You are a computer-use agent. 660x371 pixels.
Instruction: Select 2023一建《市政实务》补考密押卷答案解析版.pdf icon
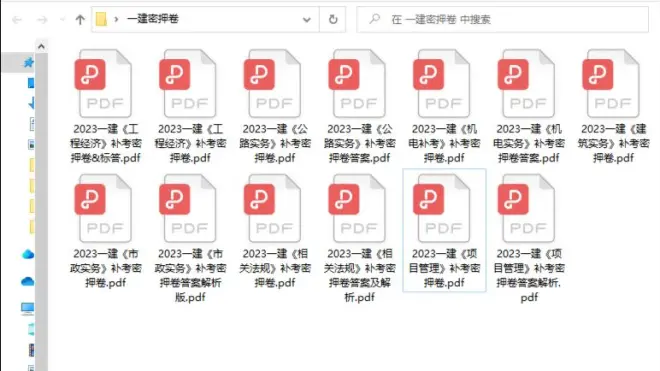[x=189, y=208]
